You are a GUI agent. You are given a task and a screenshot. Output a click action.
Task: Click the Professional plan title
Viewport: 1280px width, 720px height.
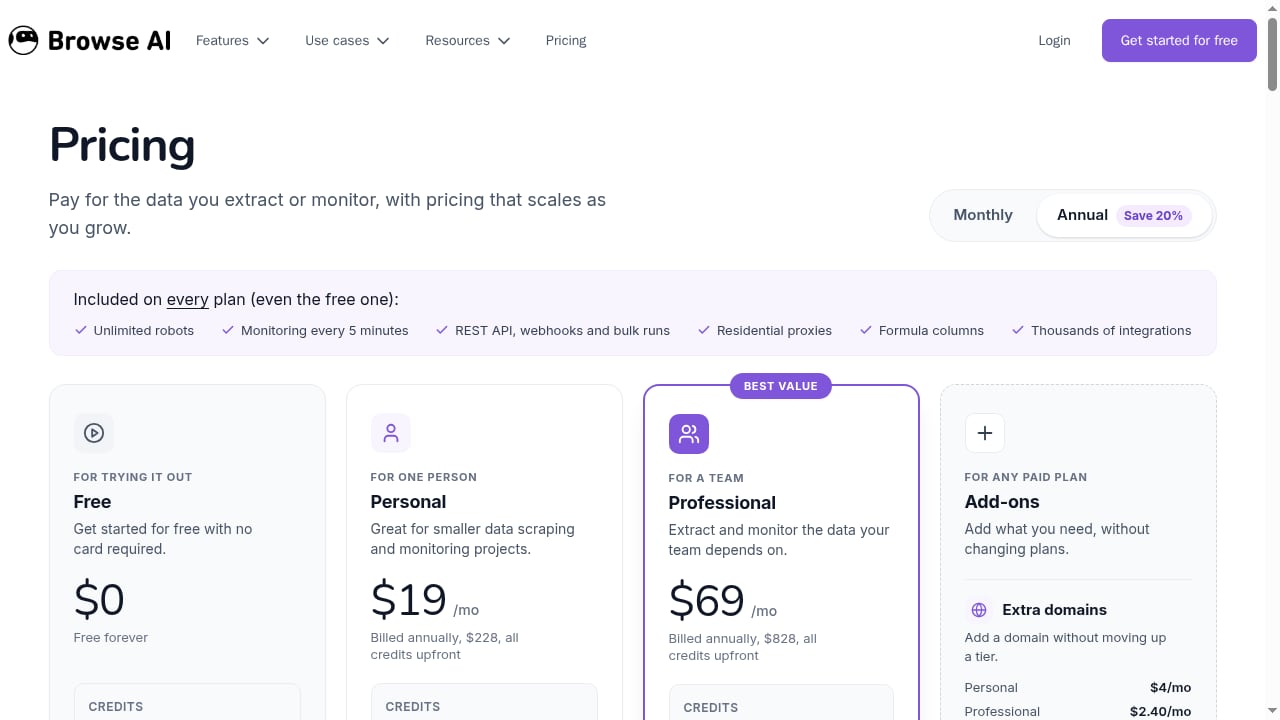(x=722, y=503)
